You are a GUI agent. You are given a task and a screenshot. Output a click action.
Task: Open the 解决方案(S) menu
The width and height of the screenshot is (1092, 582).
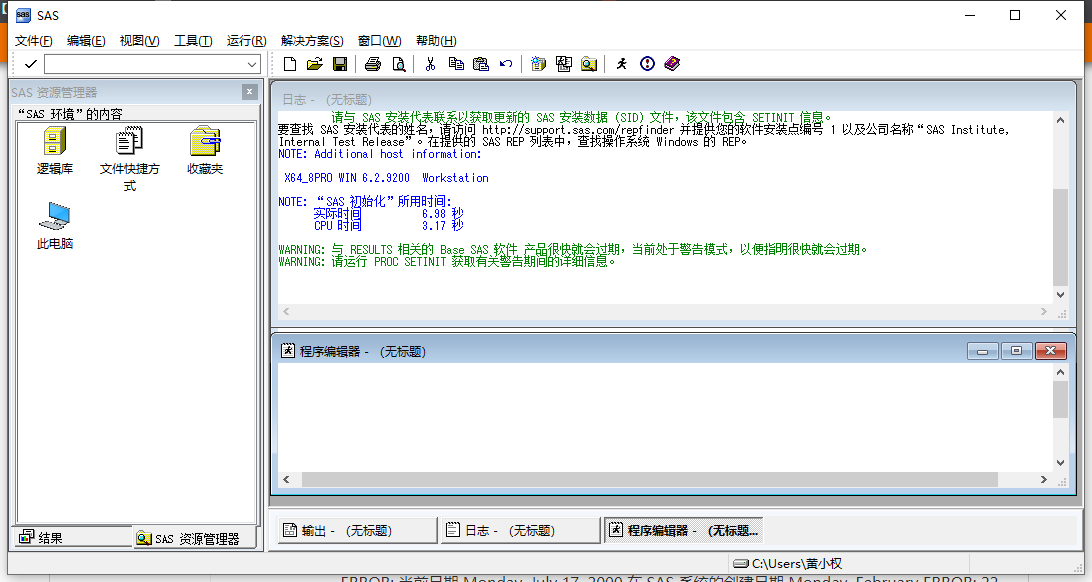[x=312, y=40]
